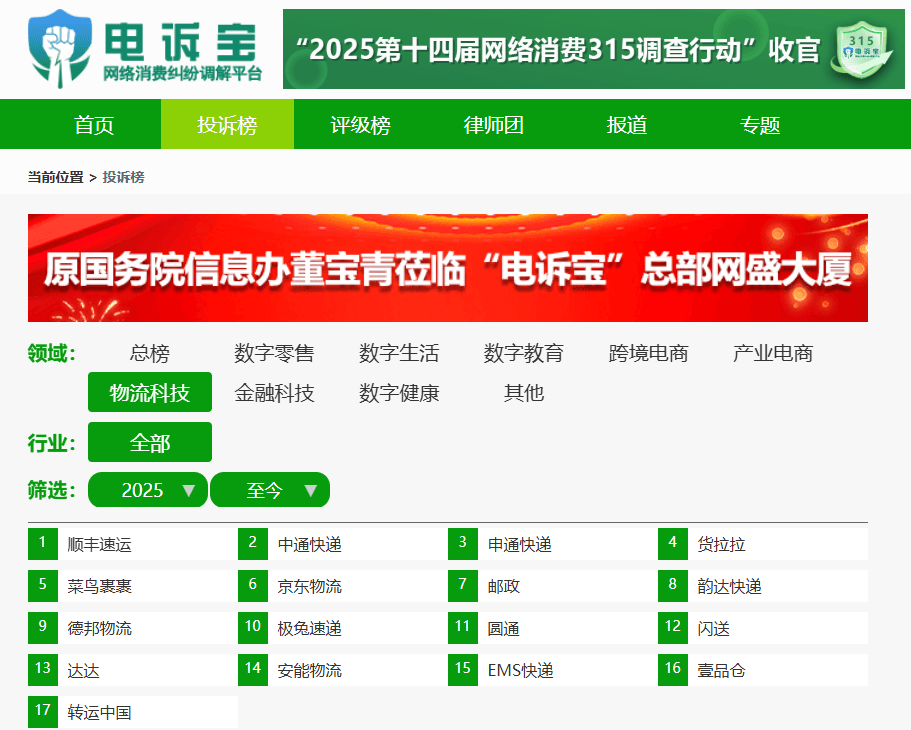Click the 全部 industry button

(150, 441)
